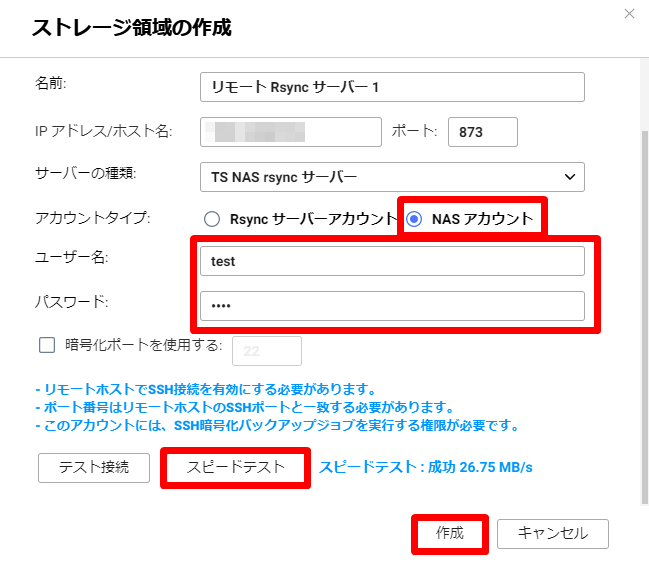Click the SSH接続 requirement note text

[205, 389]
